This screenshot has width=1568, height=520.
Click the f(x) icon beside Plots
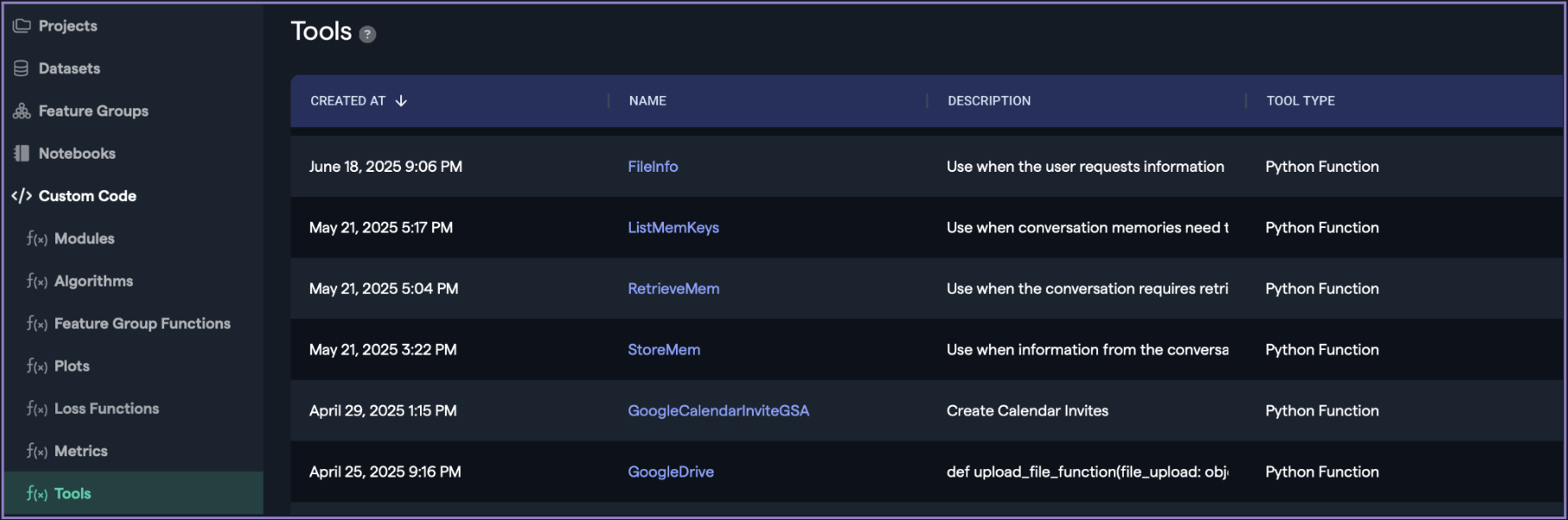[x=36, y=366]
